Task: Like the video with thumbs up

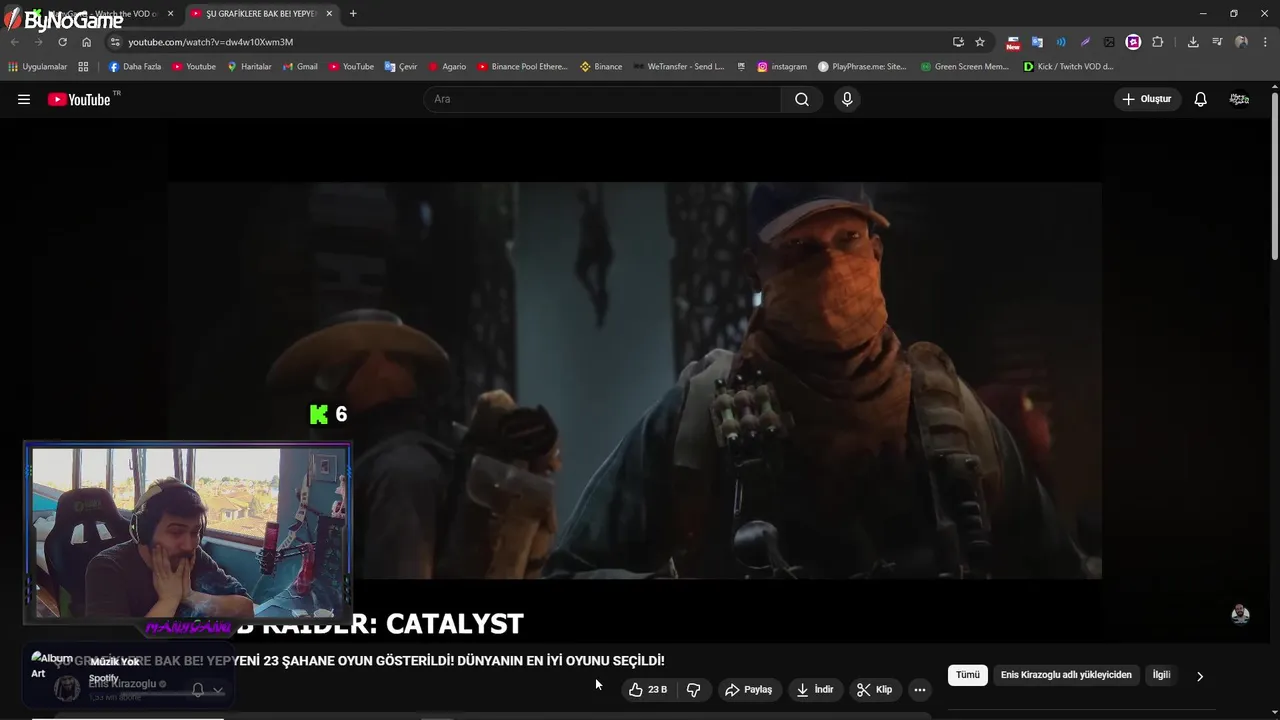Action: click(647, 689)
